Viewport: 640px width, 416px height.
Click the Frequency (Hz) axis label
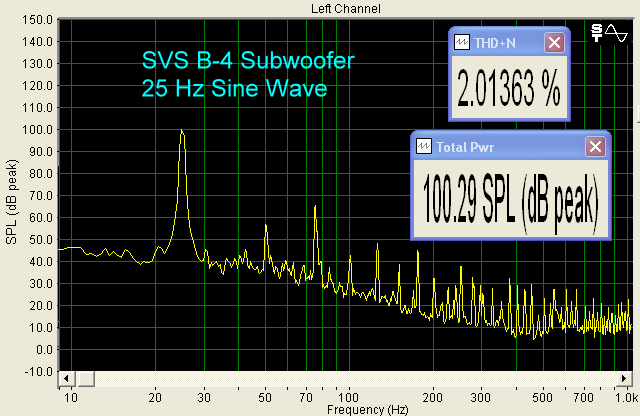(x=367, y=409)
